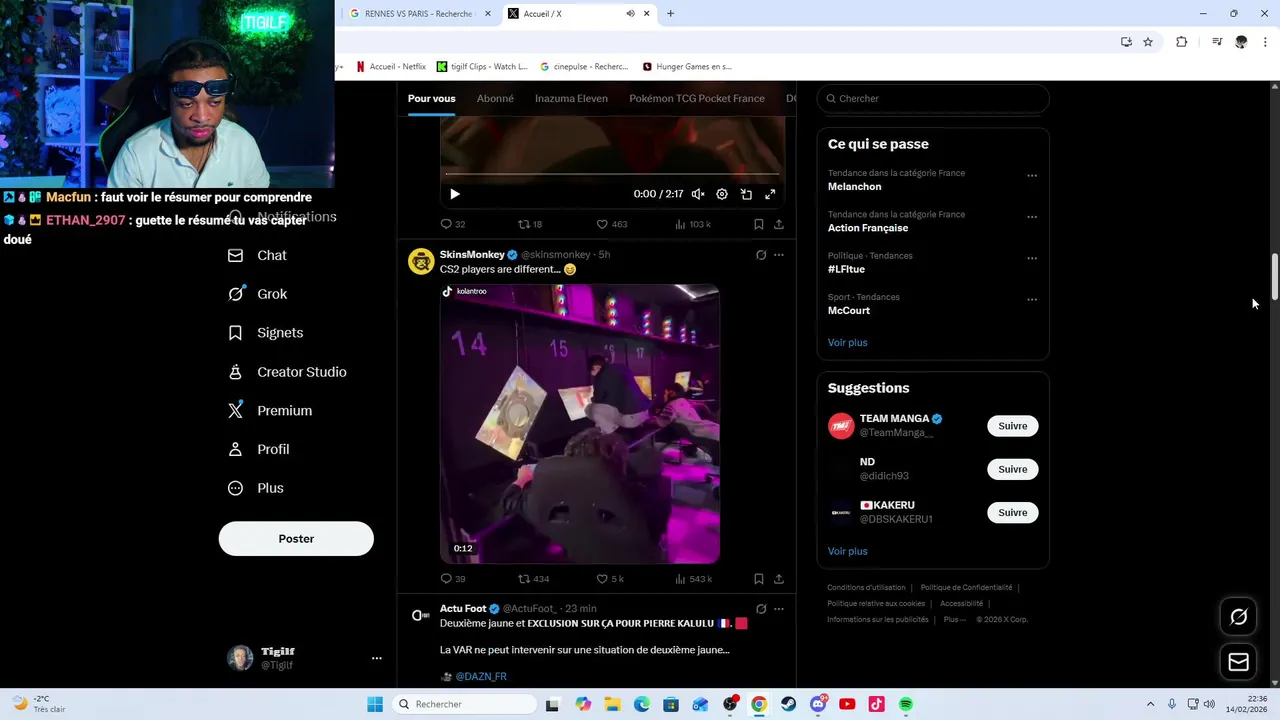This screenshot has height=720, width=1280.
Task: Play the top video in the feed
Action: pos(454,194)
